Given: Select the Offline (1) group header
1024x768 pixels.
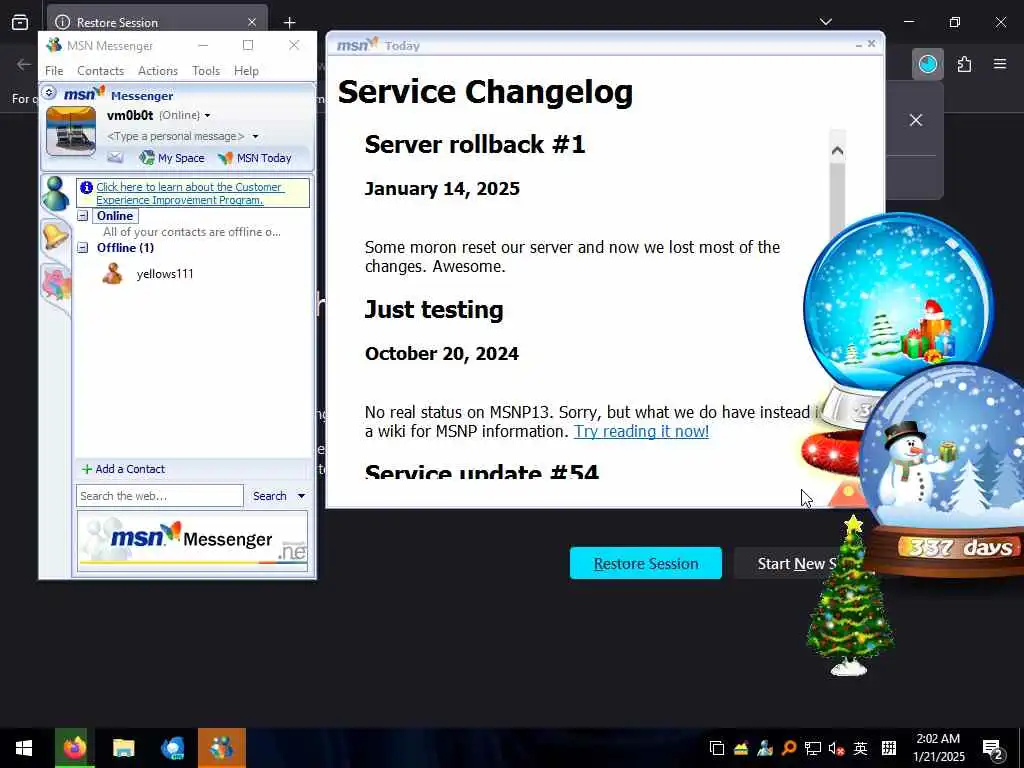Looking at the screenshot, I should [x=125, y=248].
